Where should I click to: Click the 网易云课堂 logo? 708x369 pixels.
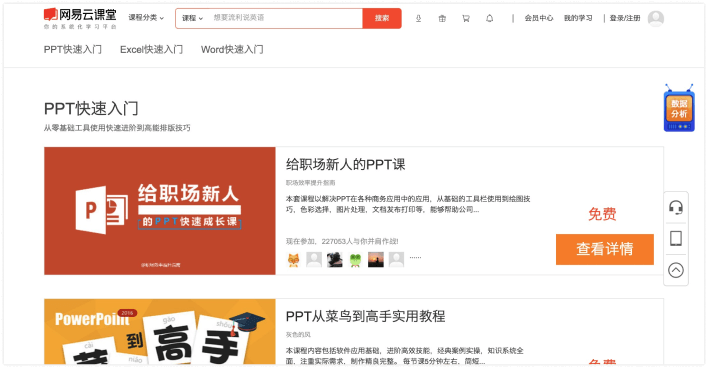(80, 18)
